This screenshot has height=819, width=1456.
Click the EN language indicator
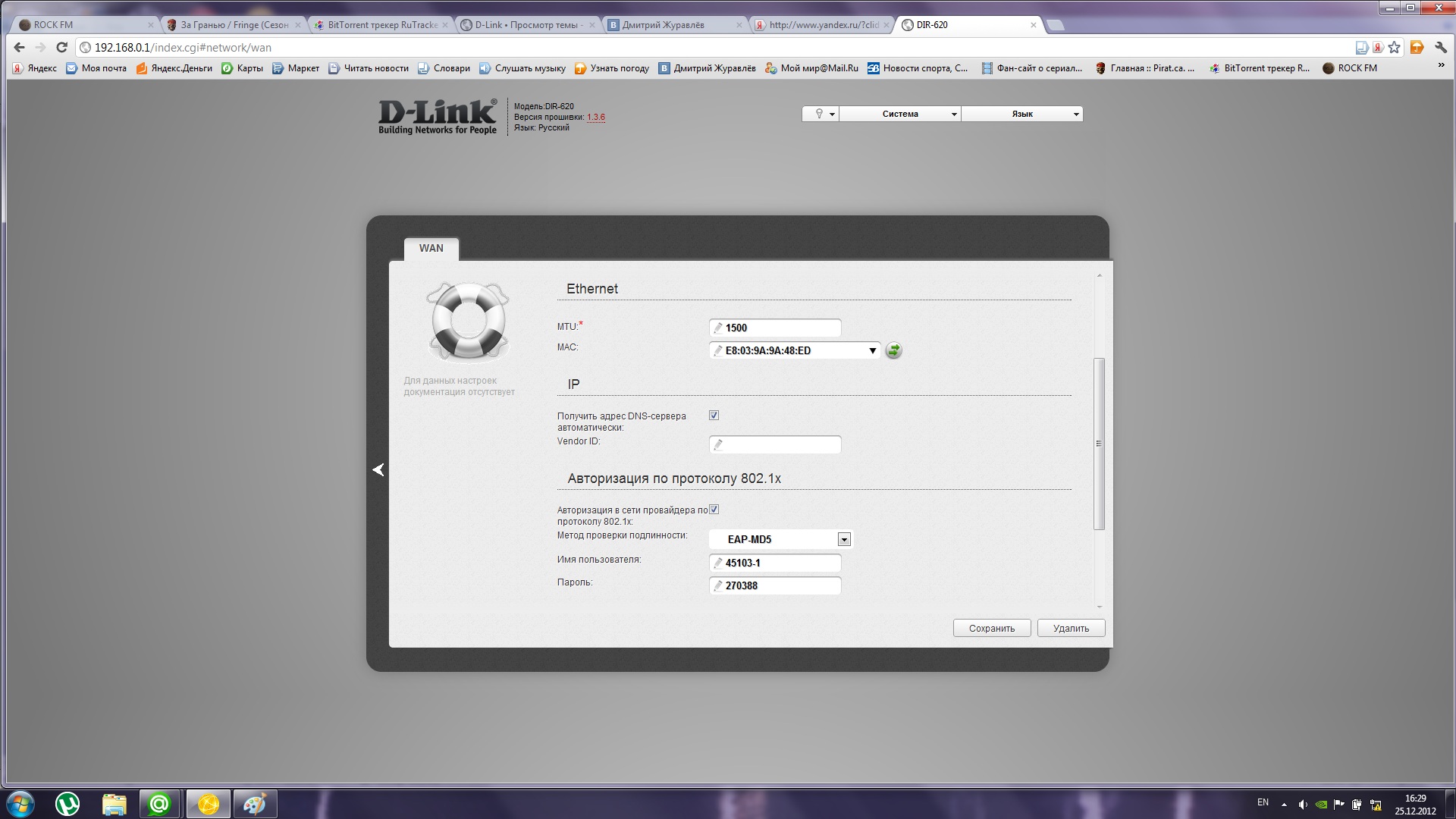tap(1263, 802)
